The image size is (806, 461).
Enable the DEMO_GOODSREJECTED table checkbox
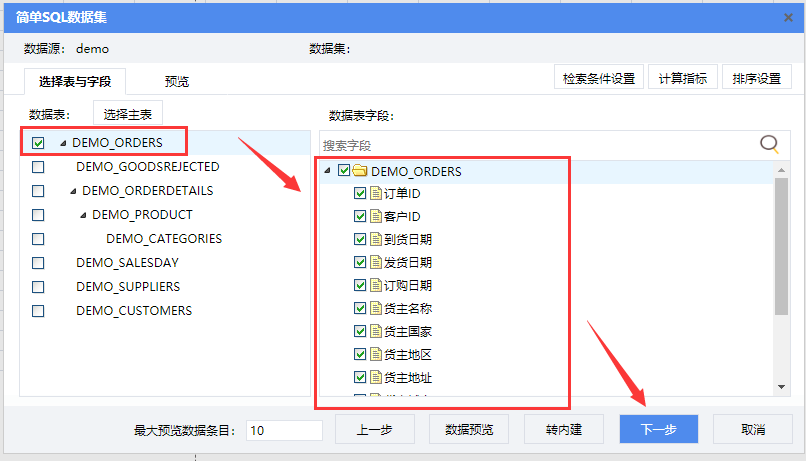38,167
